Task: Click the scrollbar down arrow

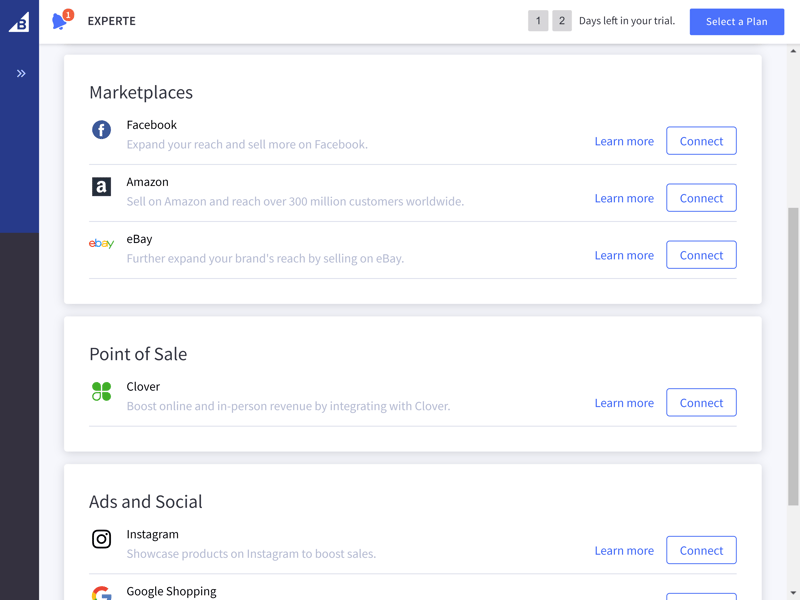Action: 793,594
